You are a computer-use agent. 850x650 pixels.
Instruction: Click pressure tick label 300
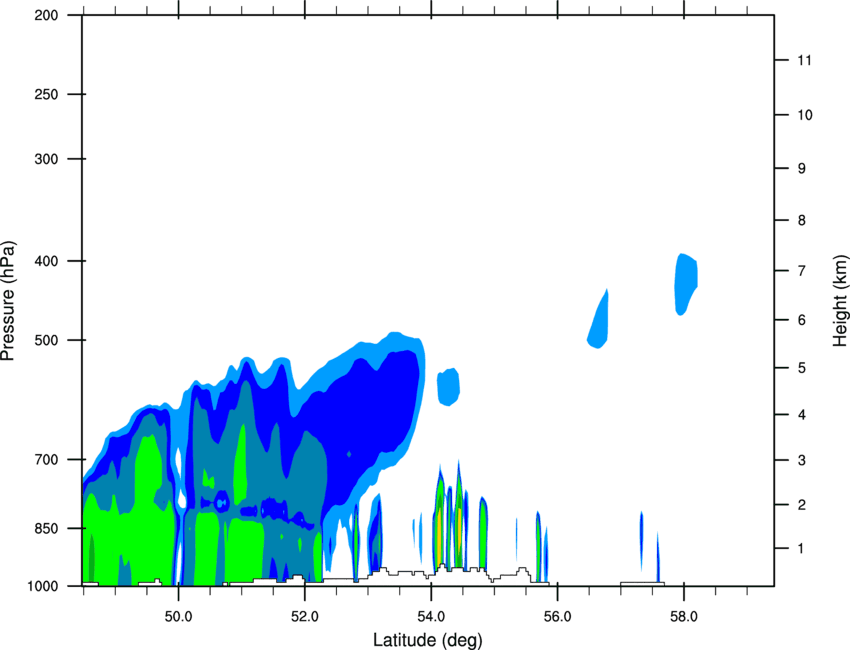pyautogui.click(x=46, y=159)
